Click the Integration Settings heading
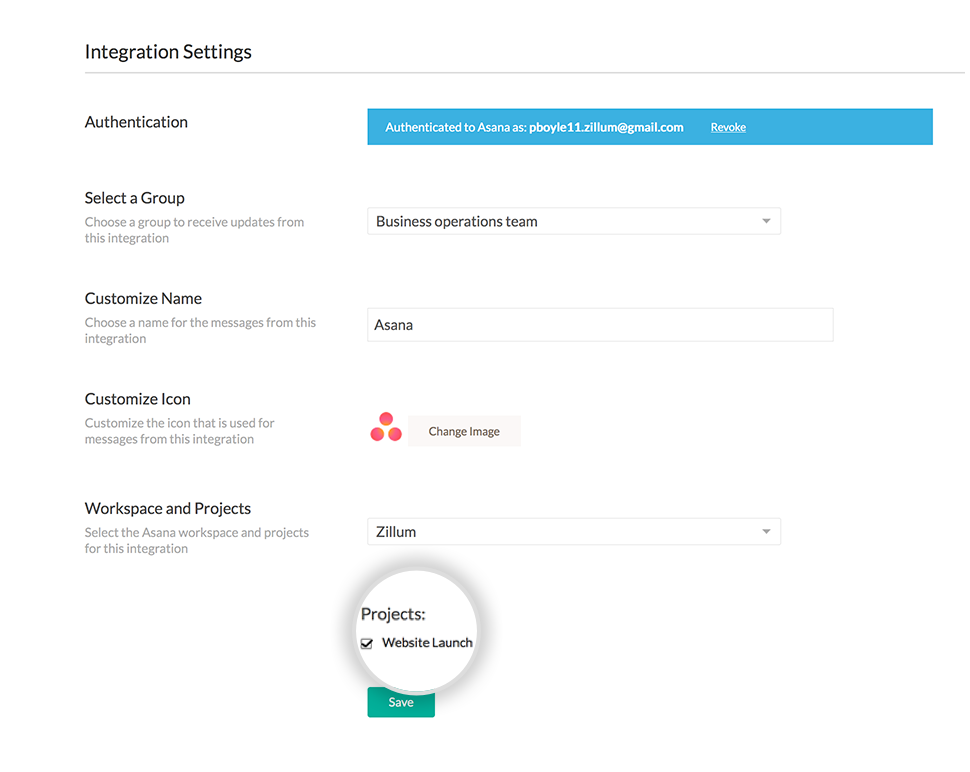The width and height of the screenshot is (970, 772). 168,52
